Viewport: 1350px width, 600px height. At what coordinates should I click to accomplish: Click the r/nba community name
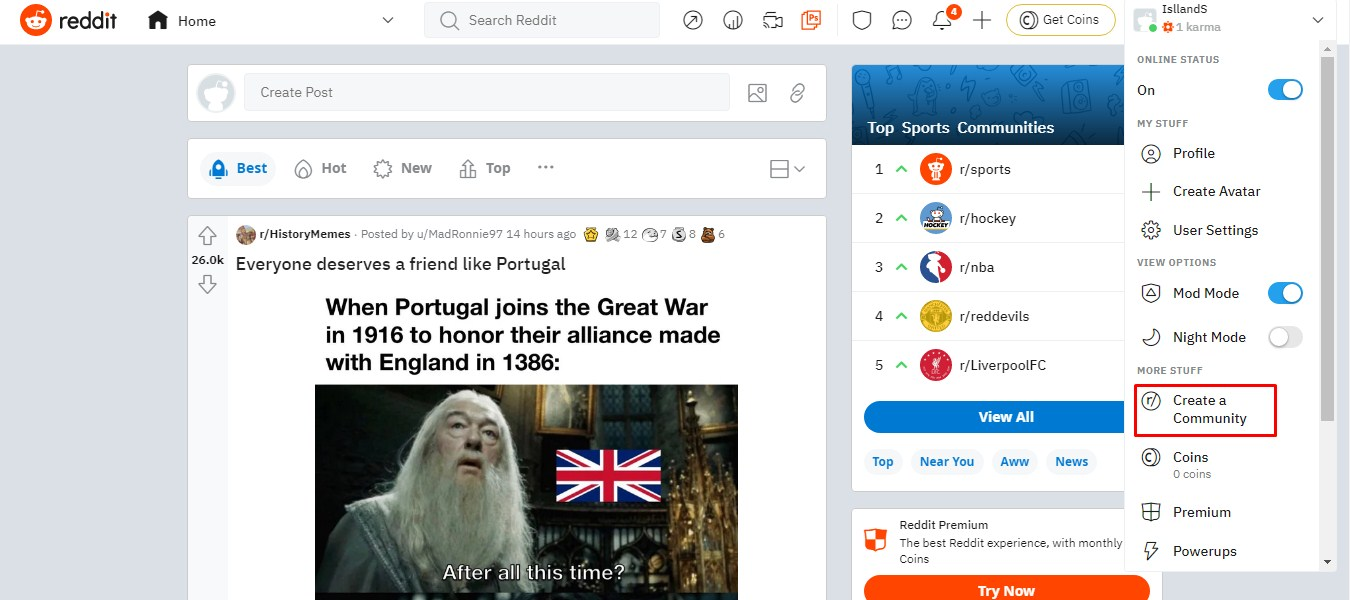(x=976, y=267)
